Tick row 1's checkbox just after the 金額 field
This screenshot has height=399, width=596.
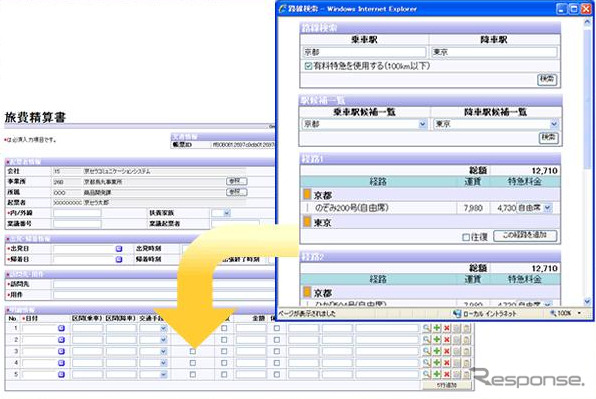click(x=277, y=328)
